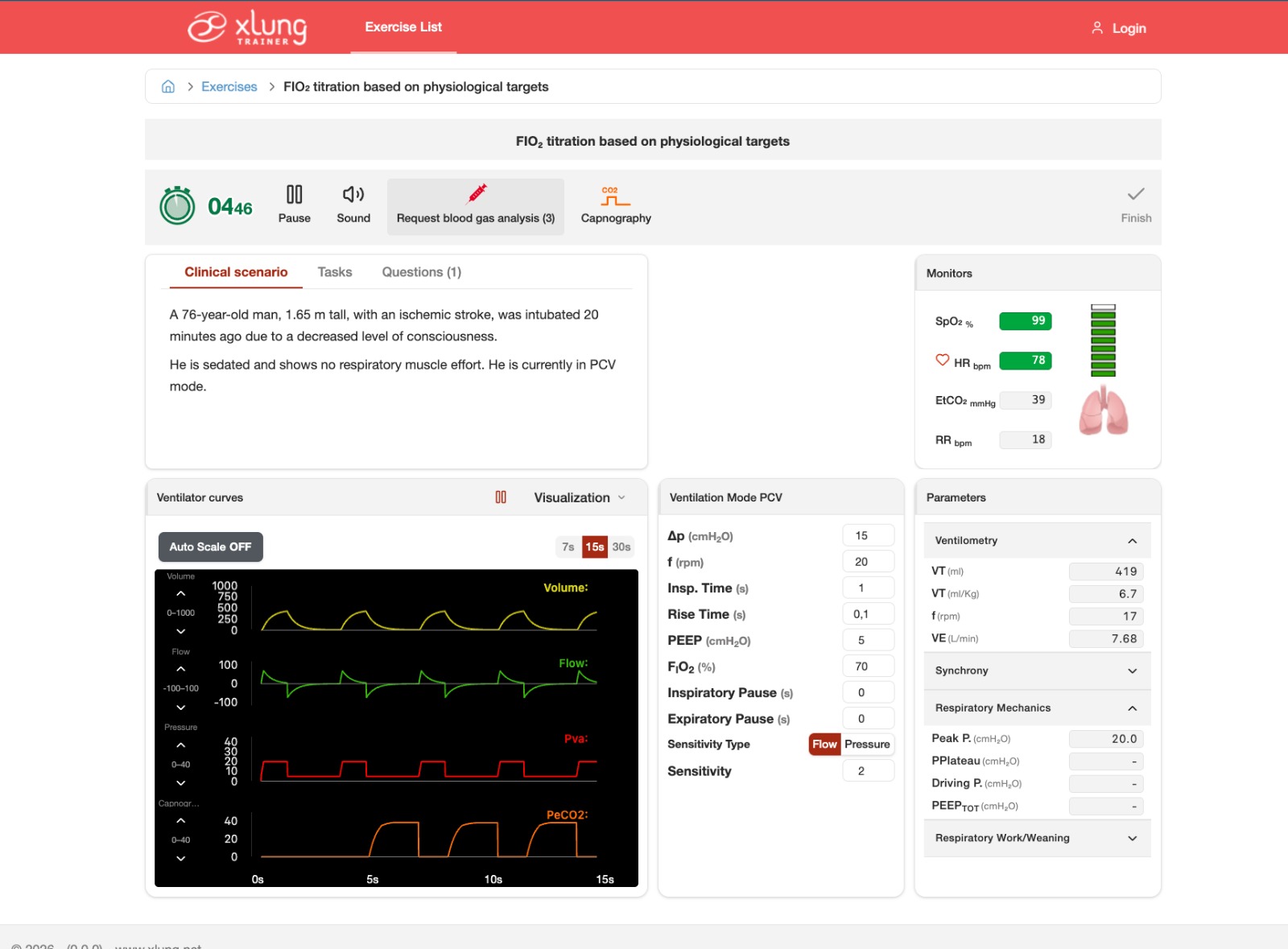This screenshot has width=1288, height=949.
Task: Pause ventilator curves with red pause icon
Action: [501, 497]
